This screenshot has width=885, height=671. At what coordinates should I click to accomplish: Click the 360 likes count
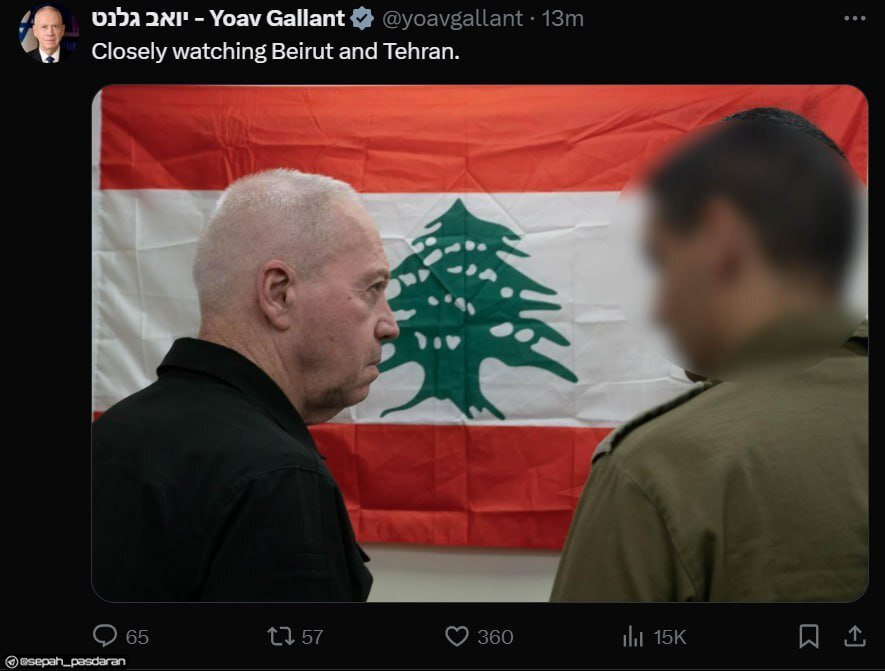click(x=495, y=637)
